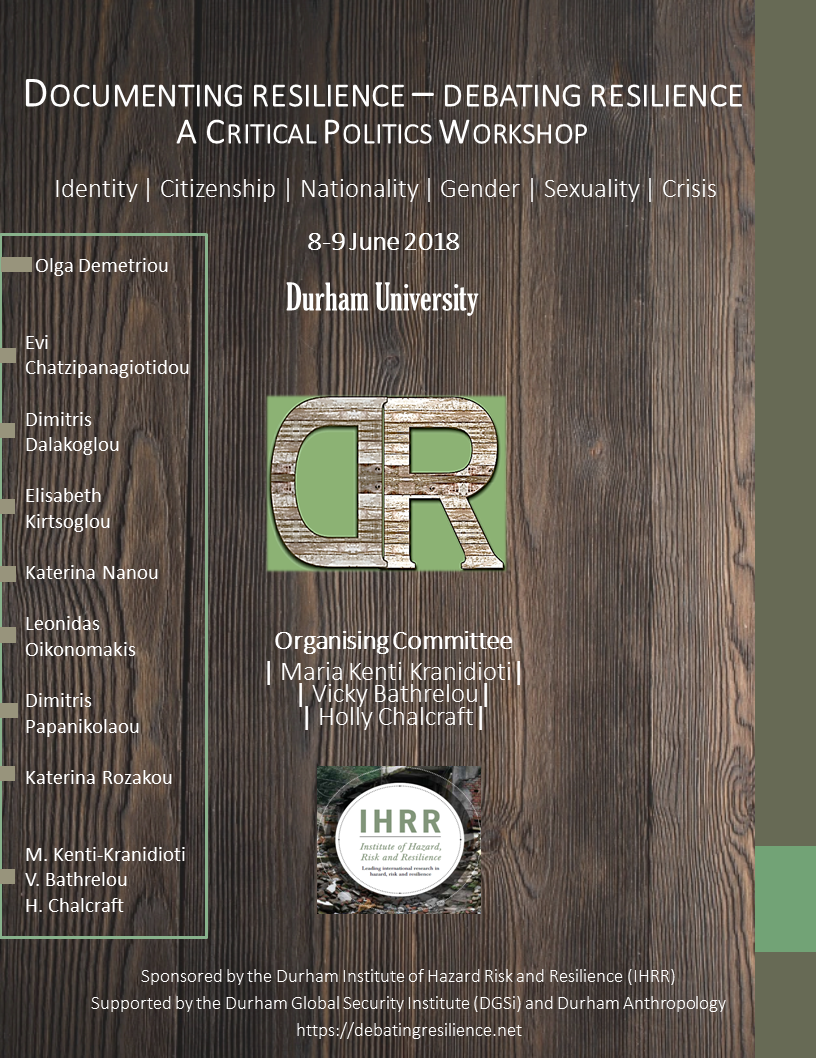Click the Documenting Resilience main title

pyautogui.click(x=383, y=96)
